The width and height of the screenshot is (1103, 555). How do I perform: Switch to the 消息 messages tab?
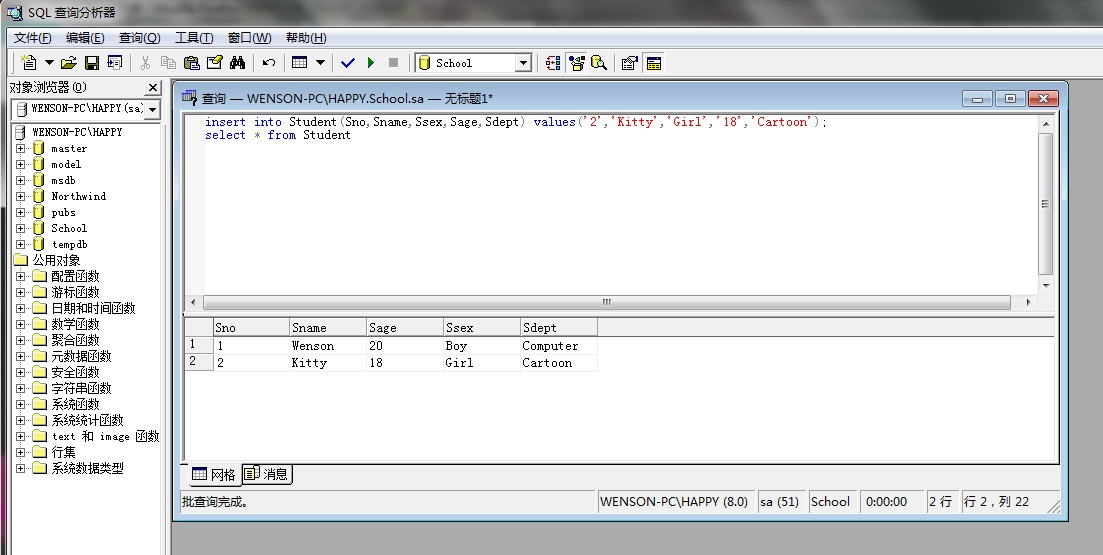(267, 473)
